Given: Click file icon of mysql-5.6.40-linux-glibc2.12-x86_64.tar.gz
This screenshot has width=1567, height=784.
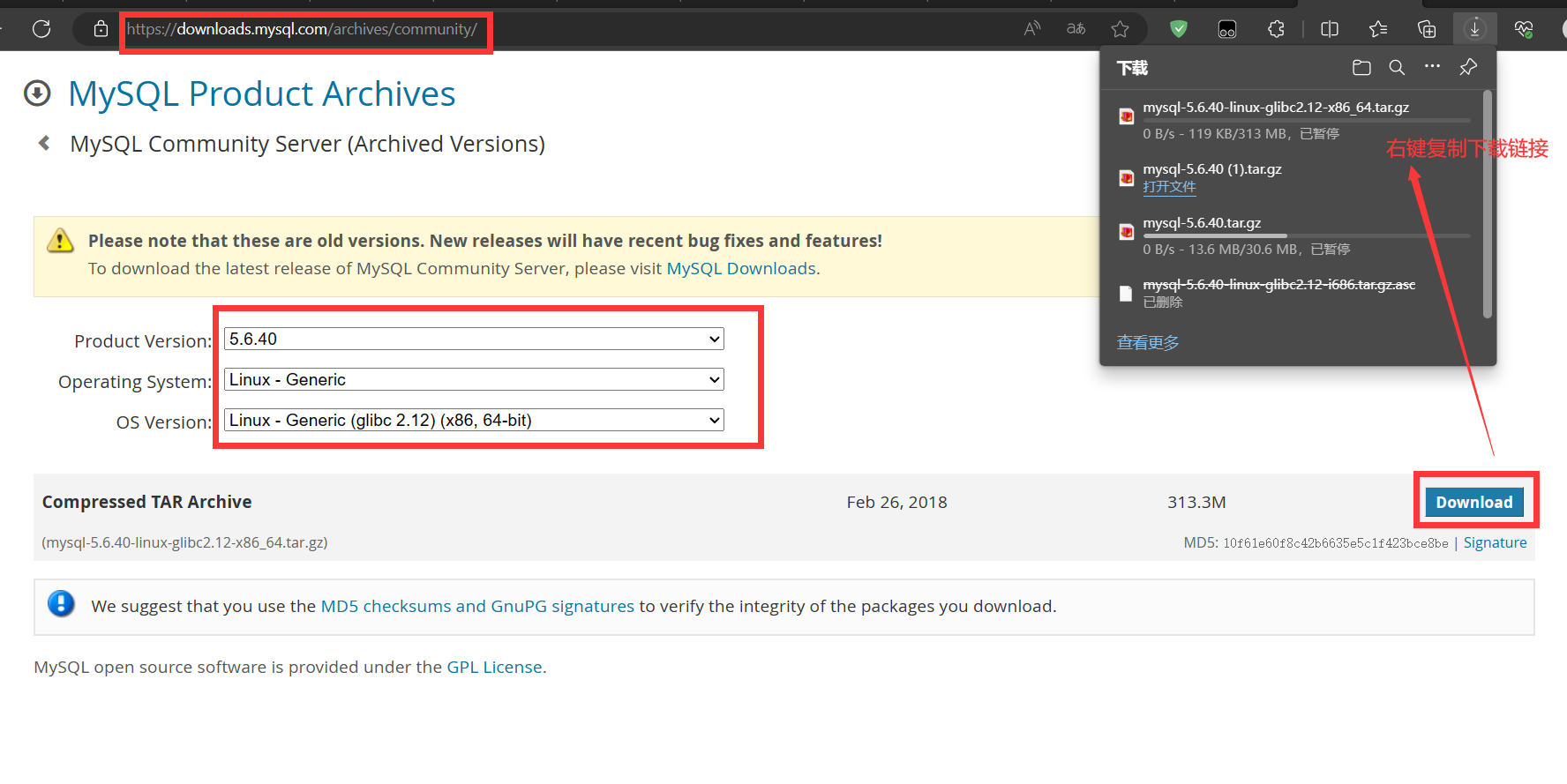Looking at the screenshot, I should 1127,116.
